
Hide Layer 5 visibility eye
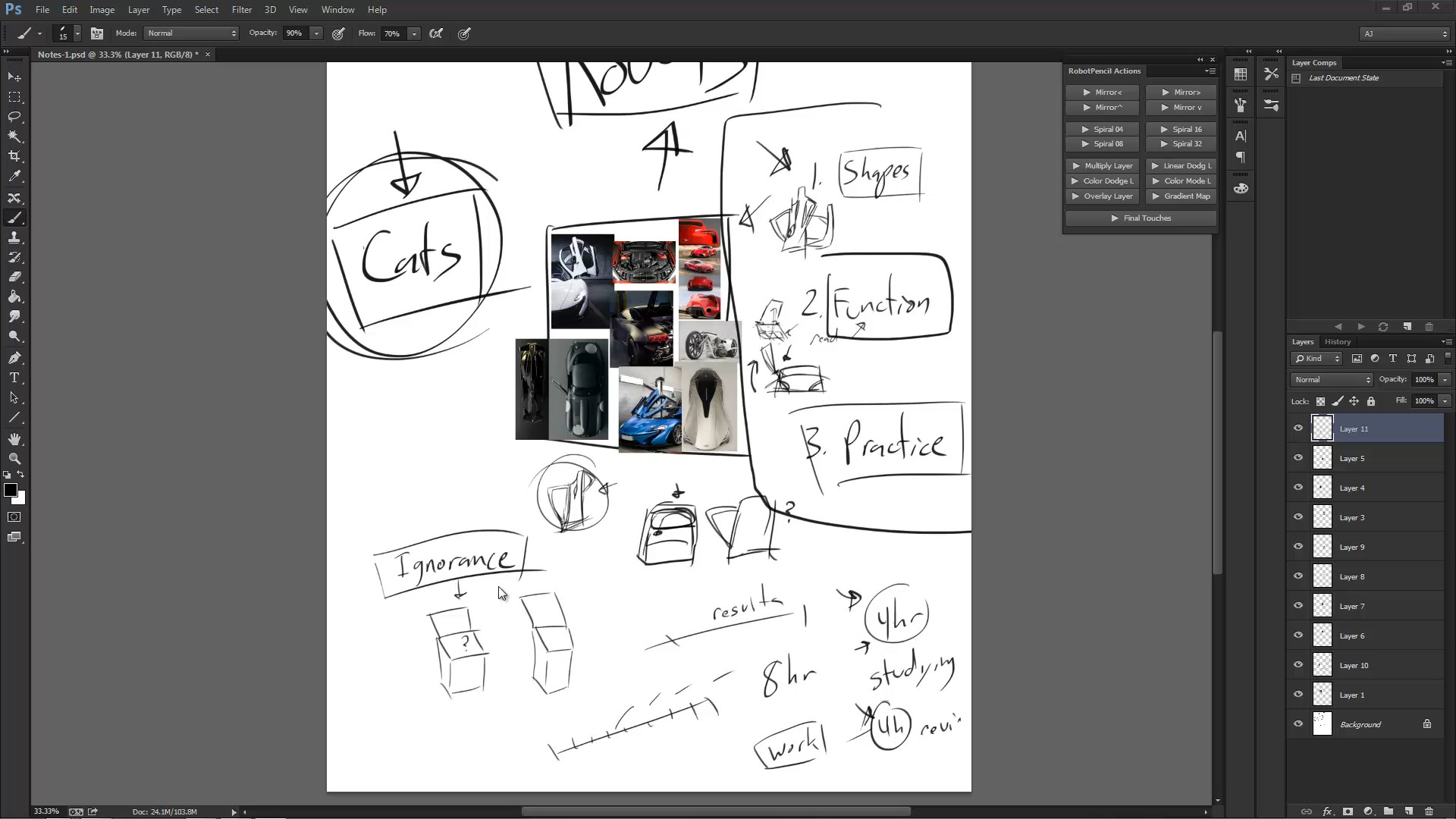(1298, 458)
